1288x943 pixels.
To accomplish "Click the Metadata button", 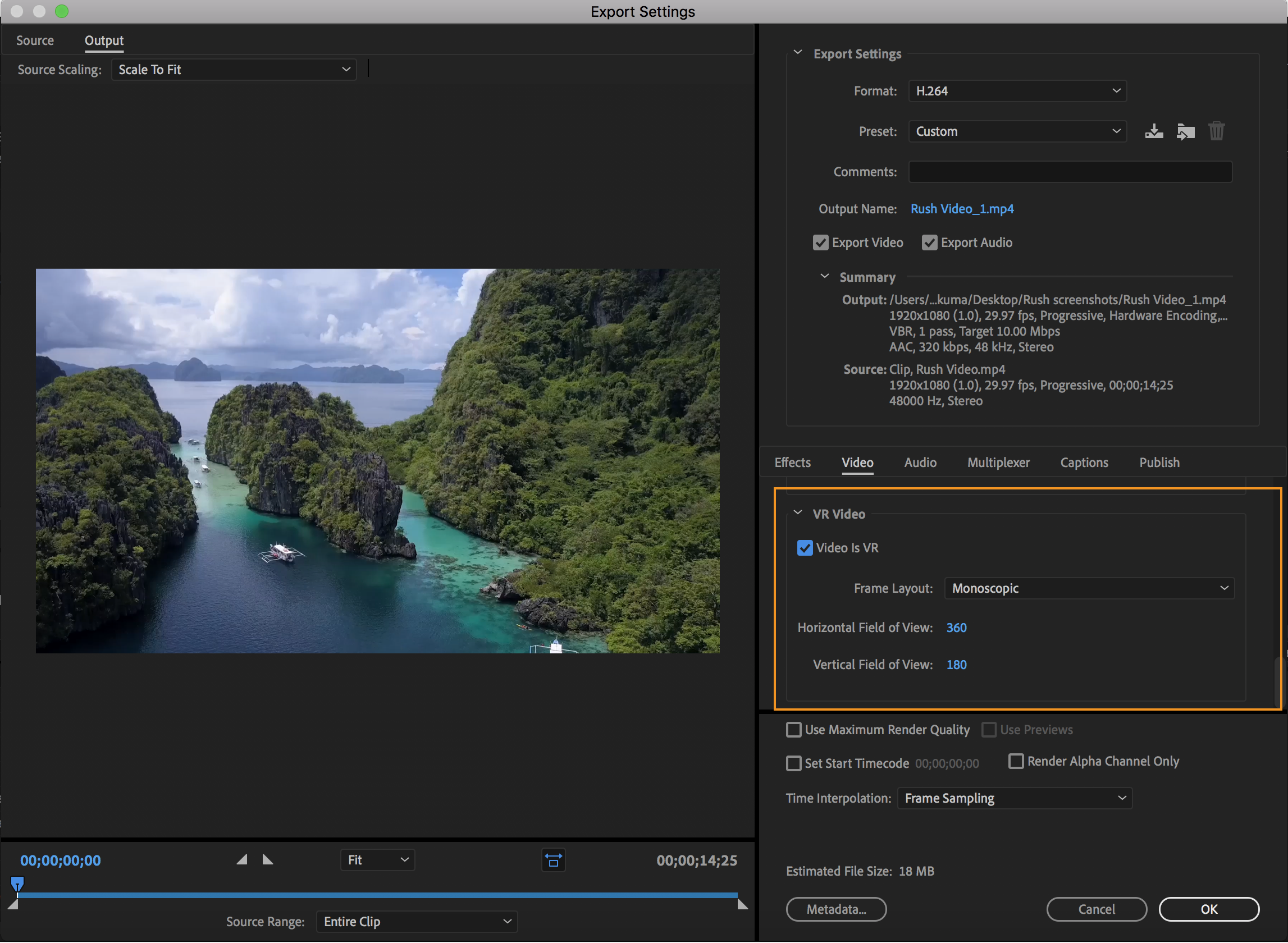I will pyautogui.click(x=838, y=909).
